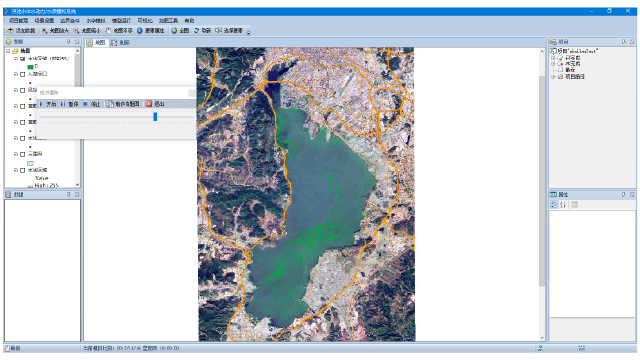The height and width of the screenshot is (360, 640).
Task: Click the person icon in status bar
Action: 540,348
